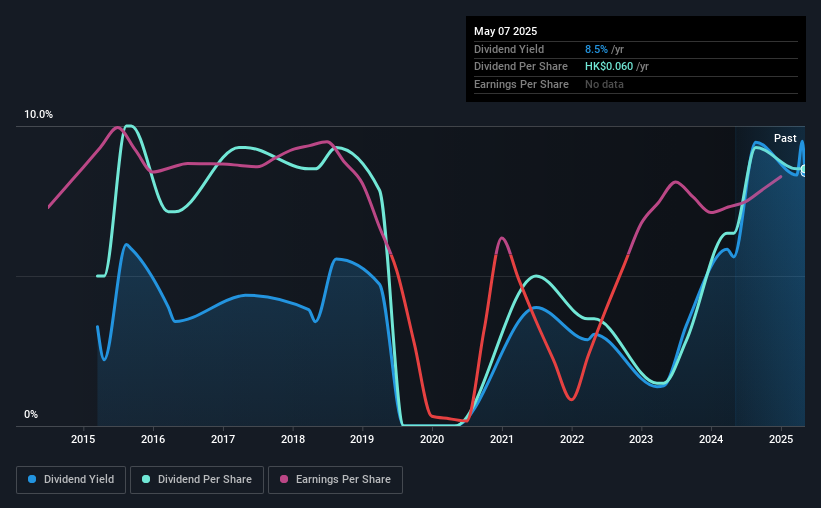Click the 2023 x-axis year label
Viewport: 821px width, 508px height.
641,439
